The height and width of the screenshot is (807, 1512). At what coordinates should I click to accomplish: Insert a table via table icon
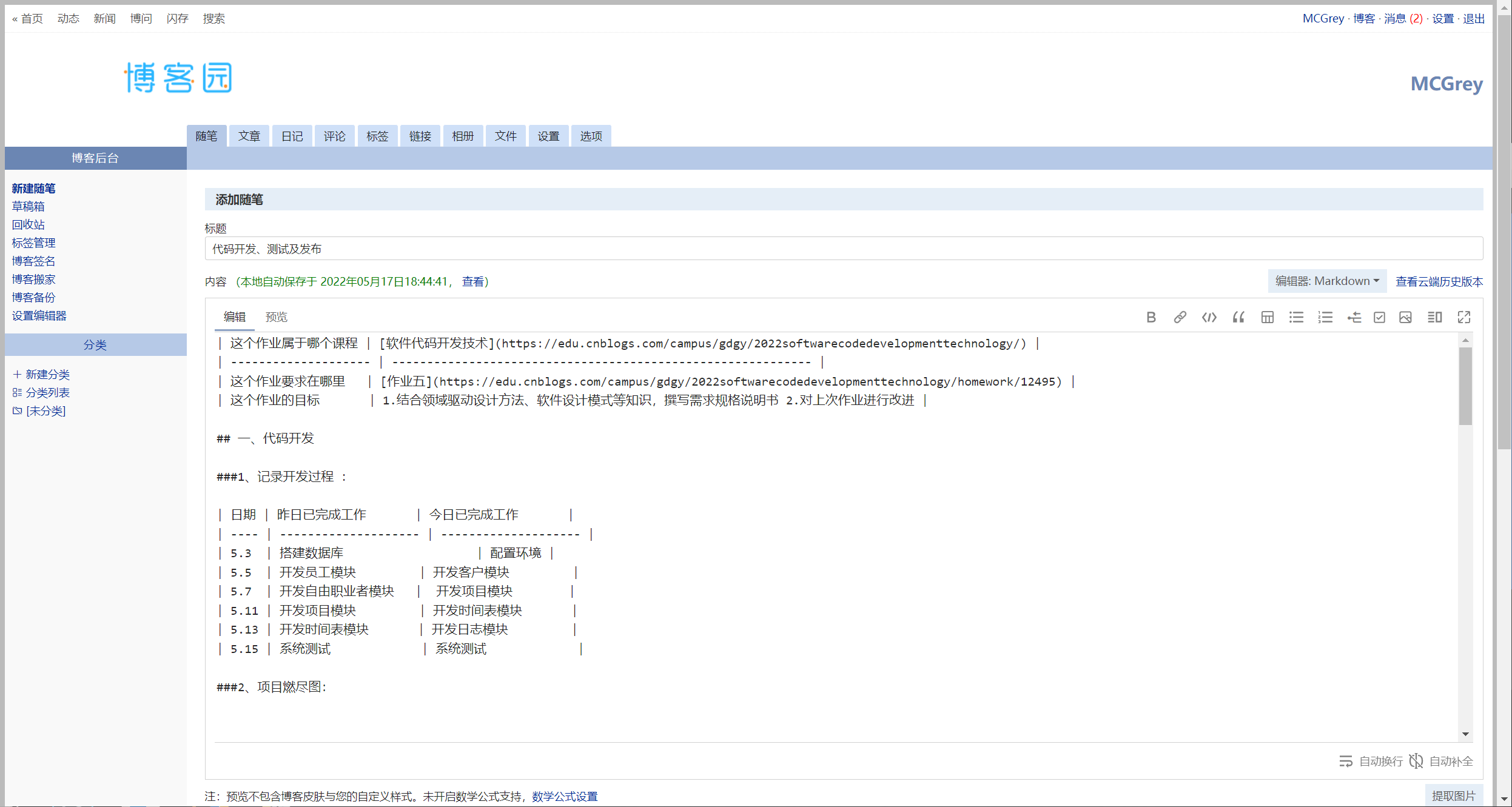pos(1267,317)
